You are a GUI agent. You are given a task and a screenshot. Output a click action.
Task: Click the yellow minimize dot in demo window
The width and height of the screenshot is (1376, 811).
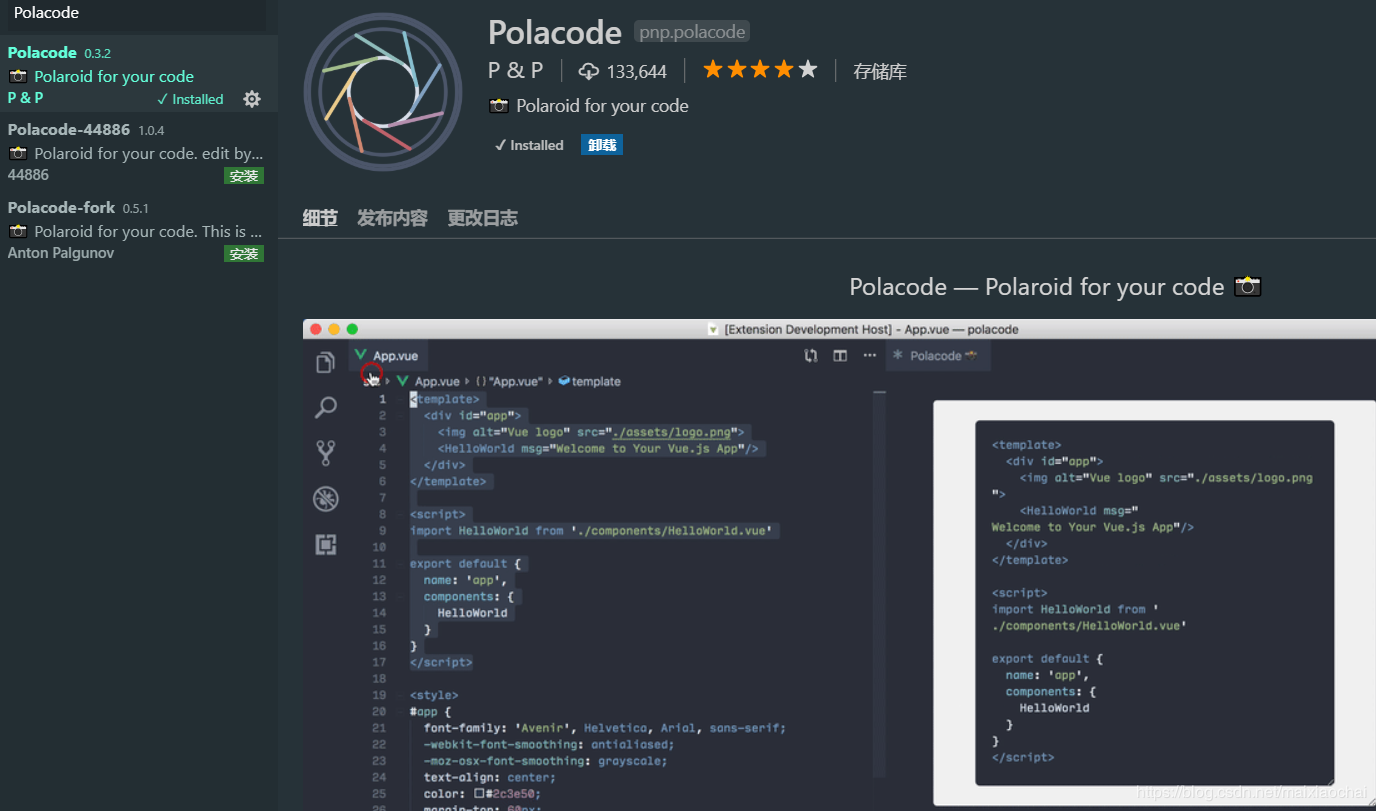point(334,329)
